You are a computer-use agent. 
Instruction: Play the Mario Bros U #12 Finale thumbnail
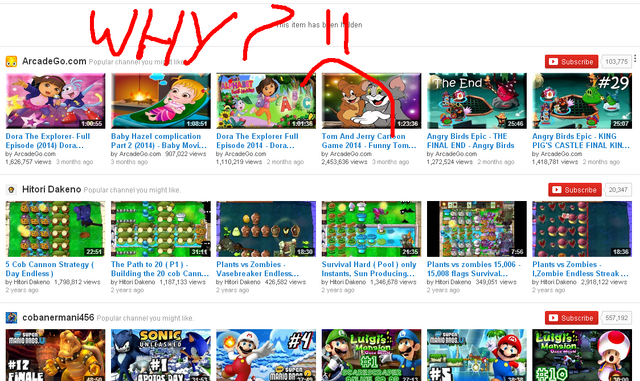click(56, 355)
